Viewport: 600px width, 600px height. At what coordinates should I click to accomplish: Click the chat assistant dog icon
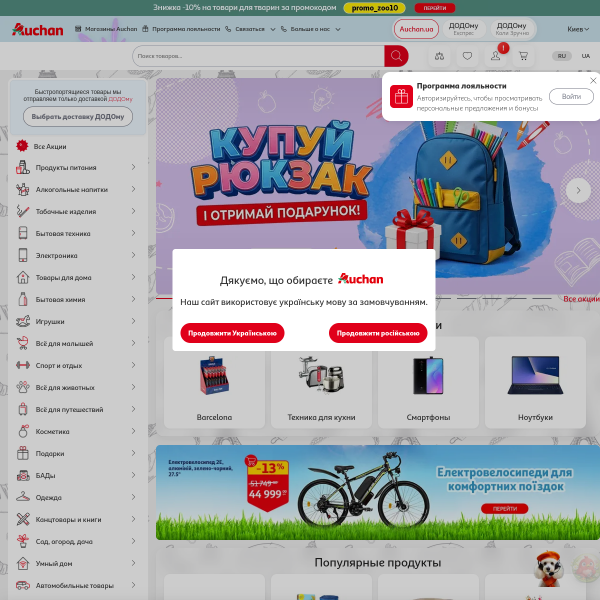click(x=548, y=569)
